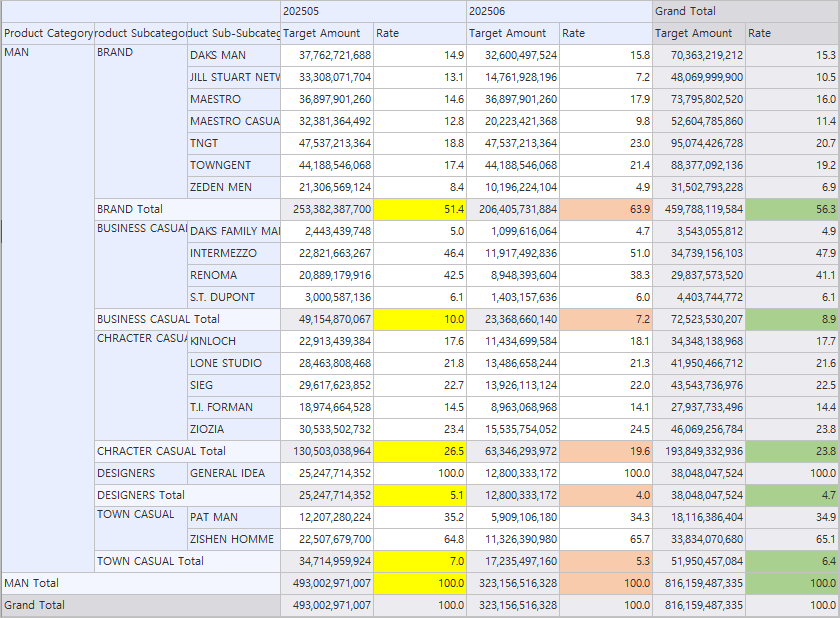Click the Product Category header cell

coord(48,33)
